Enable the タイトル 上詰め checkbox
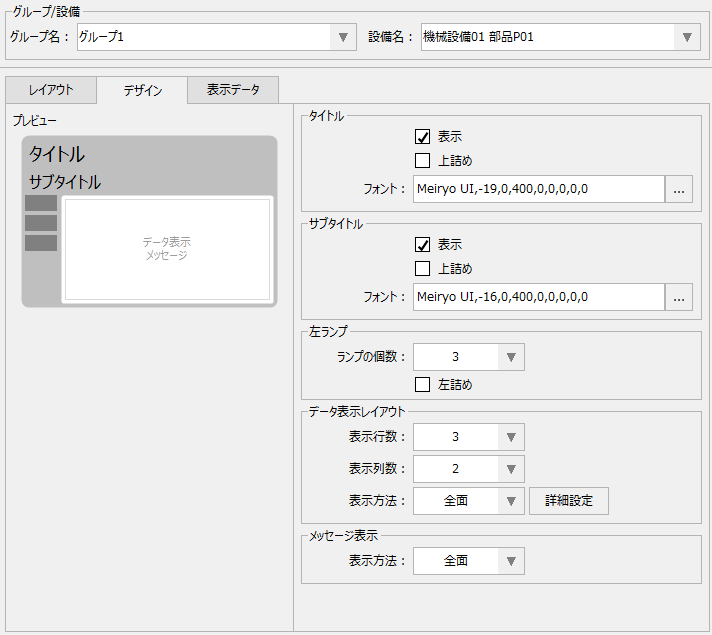This screenshot has height=635, width=712. pos(422,160)
